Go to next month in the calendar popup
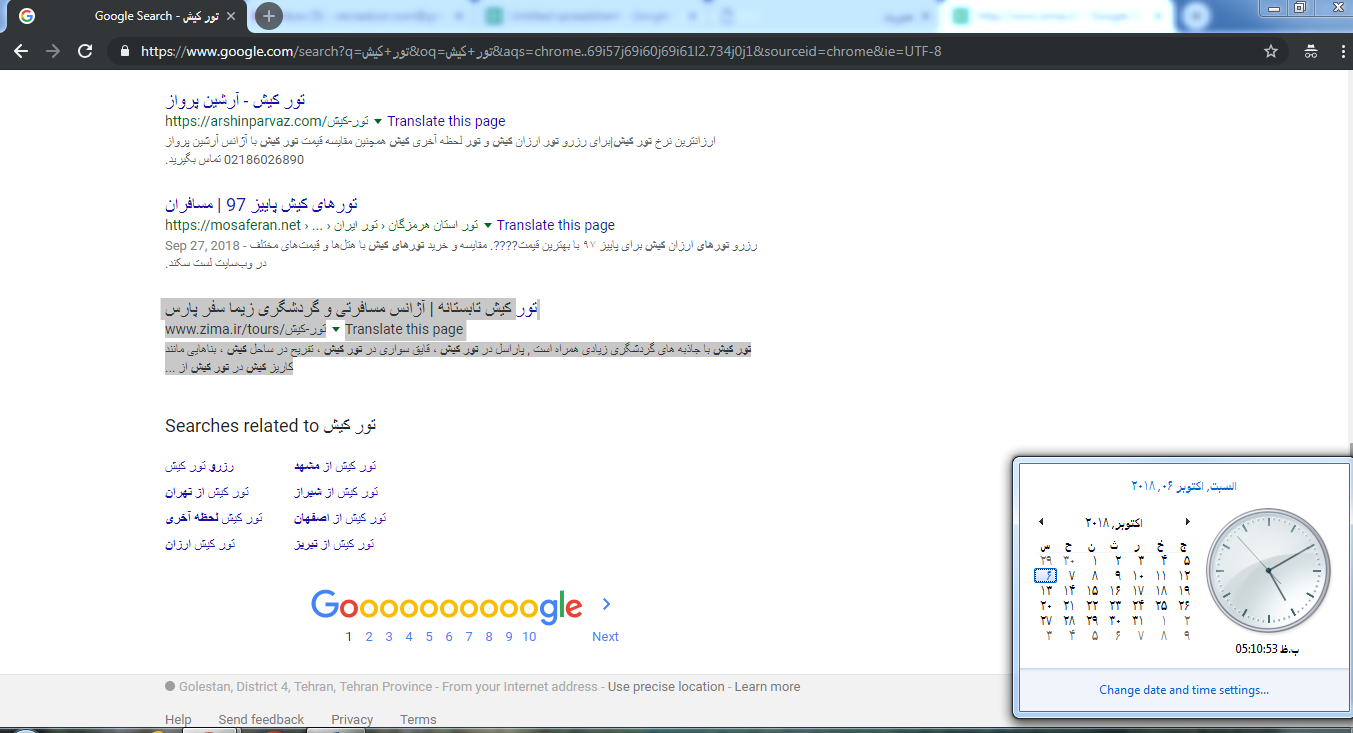This screenshot has height=733, width=1353. (1187, 522)
